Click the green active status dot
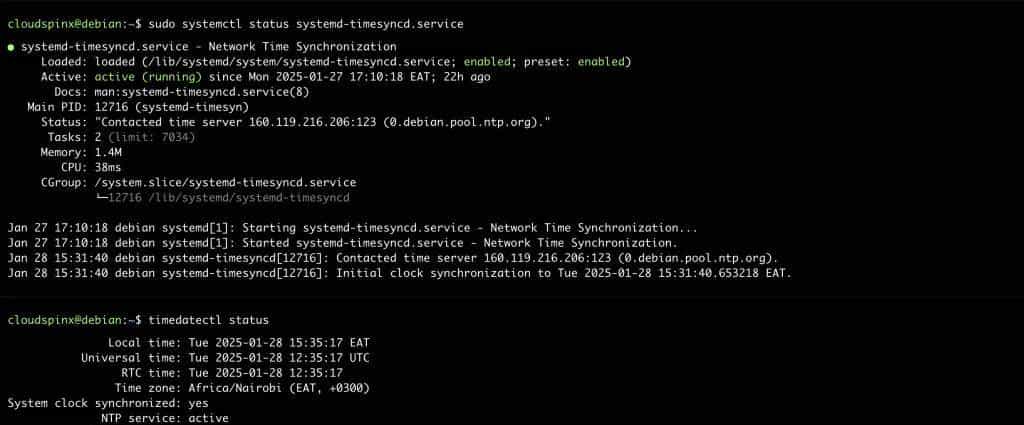1024x425 pixels. (x=11, y=47)
